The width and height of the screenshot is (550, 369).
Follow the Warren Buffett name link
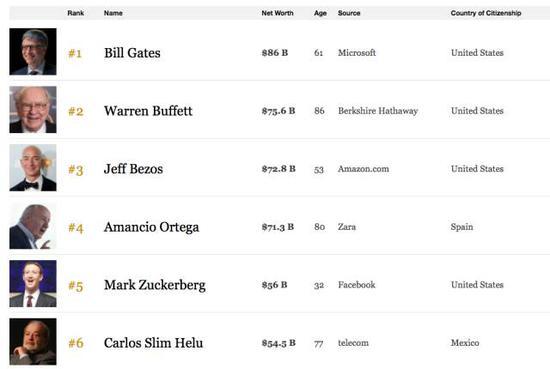tap(148, 111)
